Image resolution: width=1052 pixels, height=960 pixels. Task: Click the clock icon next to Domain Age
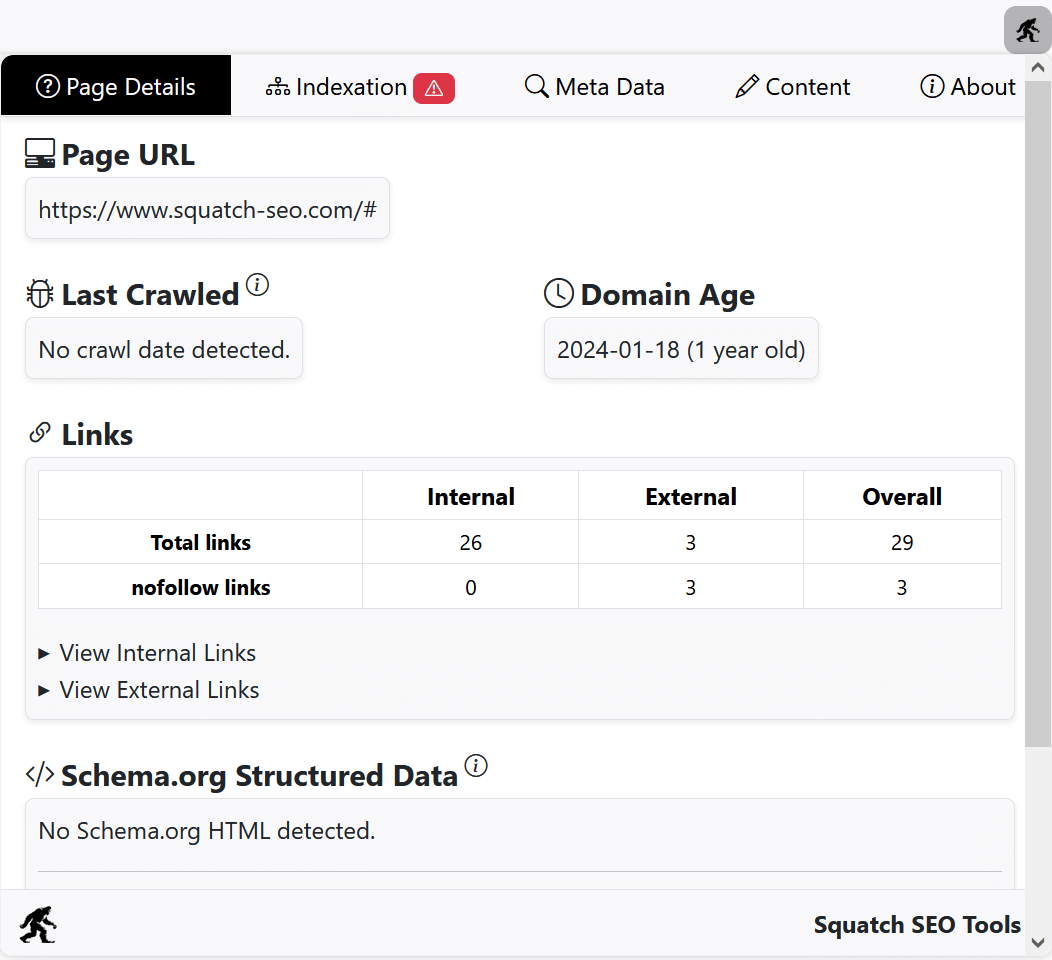557,293
